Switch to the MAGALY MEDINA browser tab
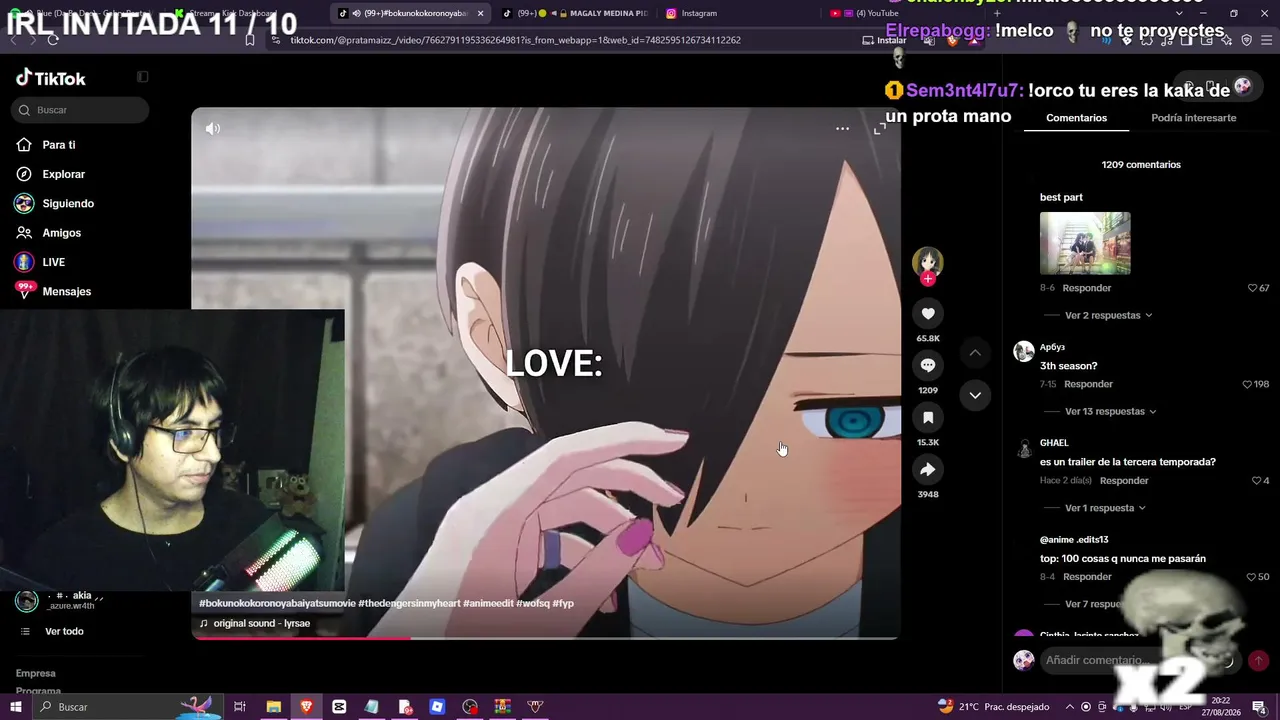The height and width of the screenshot is (720, 1280). 575,13
